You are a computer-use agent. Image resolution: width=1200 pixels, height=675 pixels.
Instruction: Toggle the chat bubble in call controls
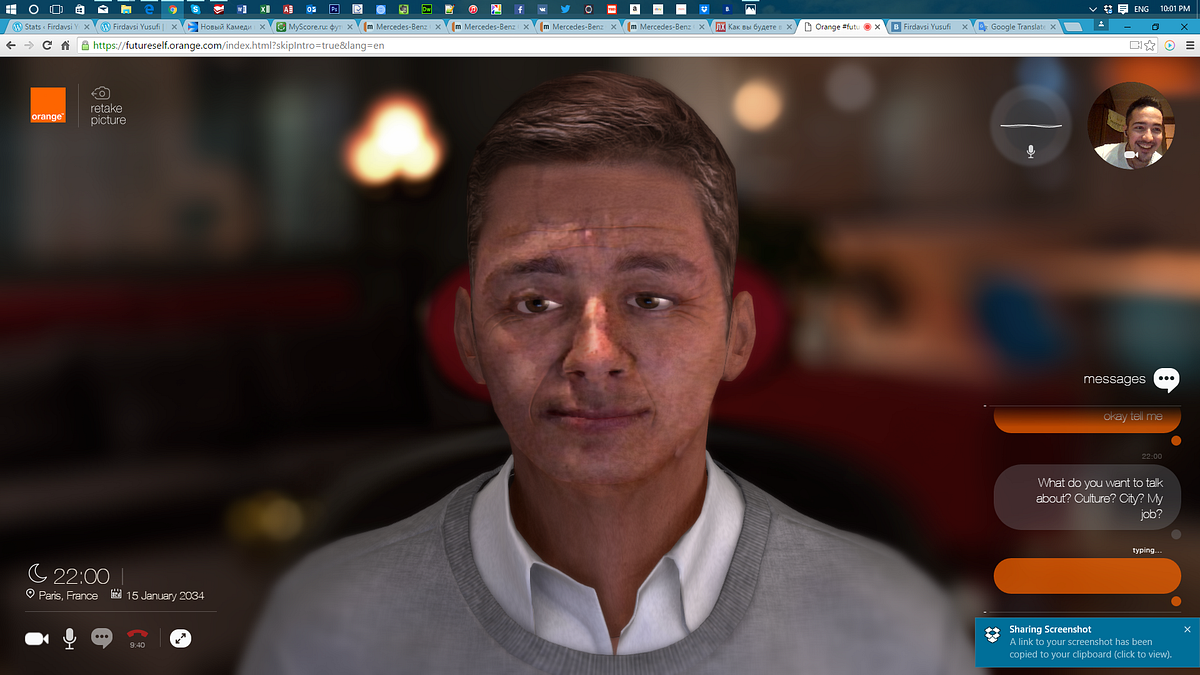tap(102, 638)
